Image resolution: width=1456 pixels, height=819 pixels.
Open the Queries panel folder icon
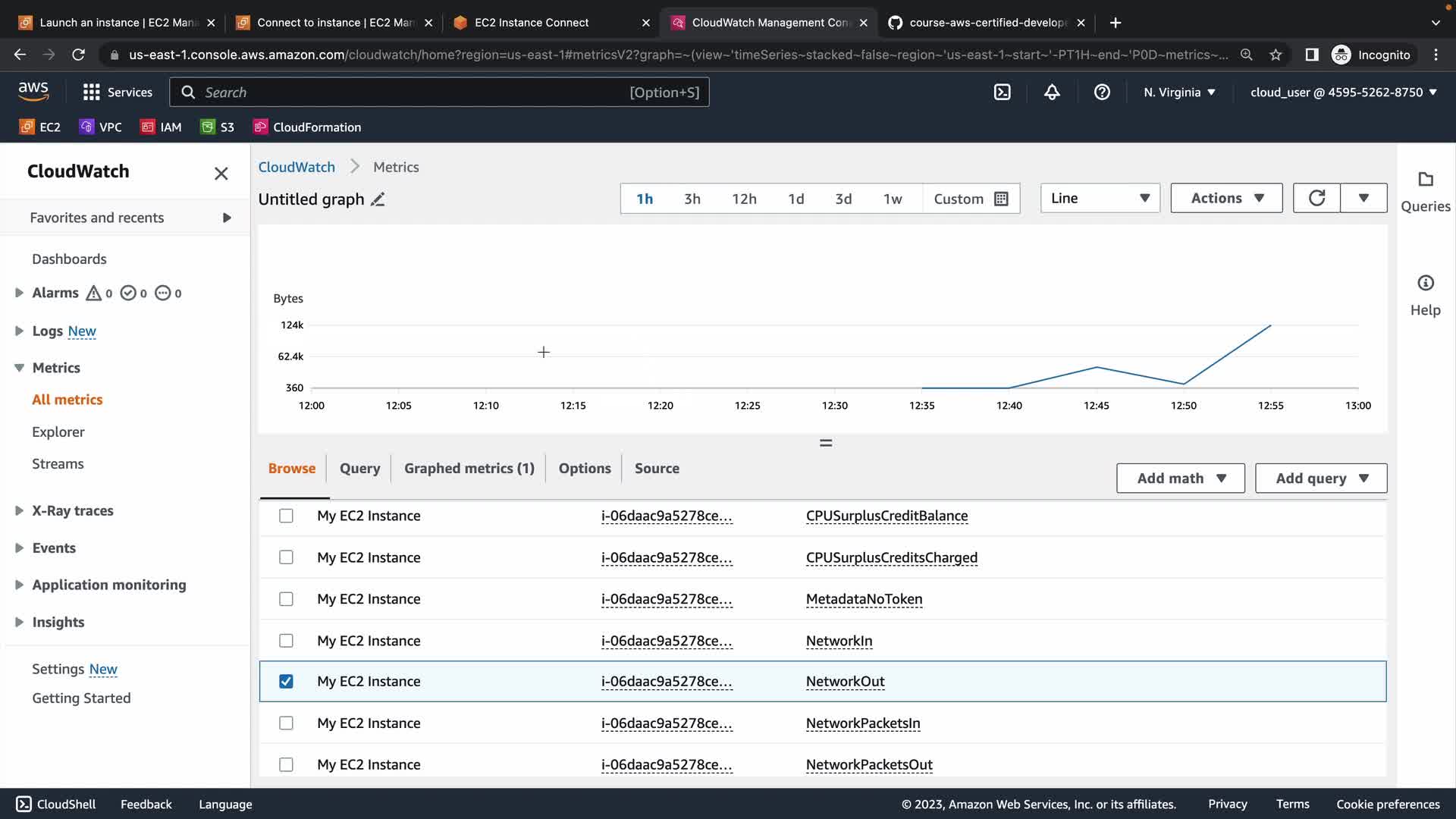pyautogui.click(x=1425, y=180)
